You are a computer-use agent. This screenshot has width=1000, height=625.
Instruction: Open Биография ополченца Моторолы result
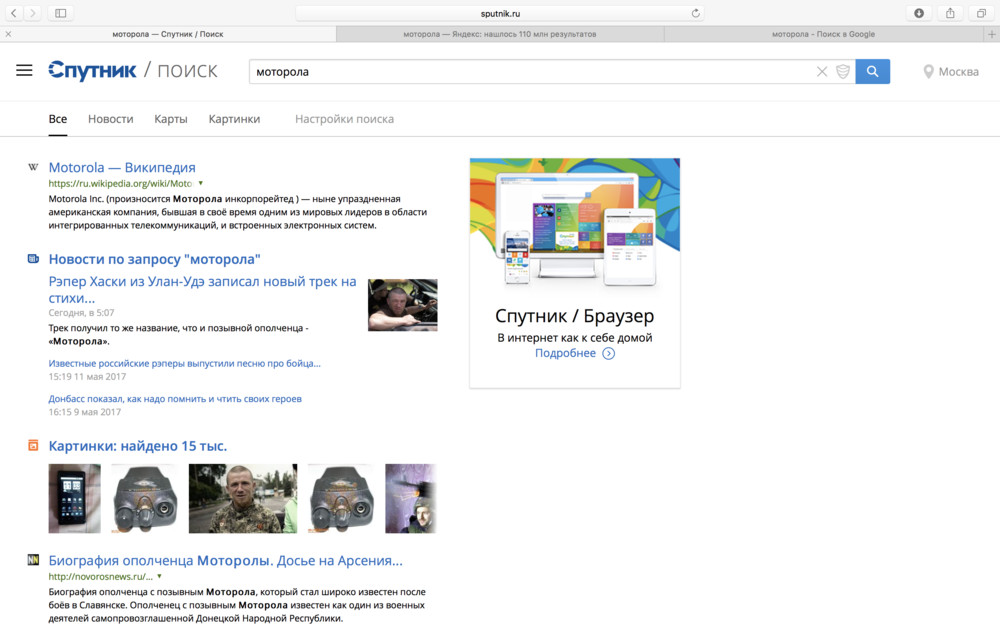click(226, 561)
